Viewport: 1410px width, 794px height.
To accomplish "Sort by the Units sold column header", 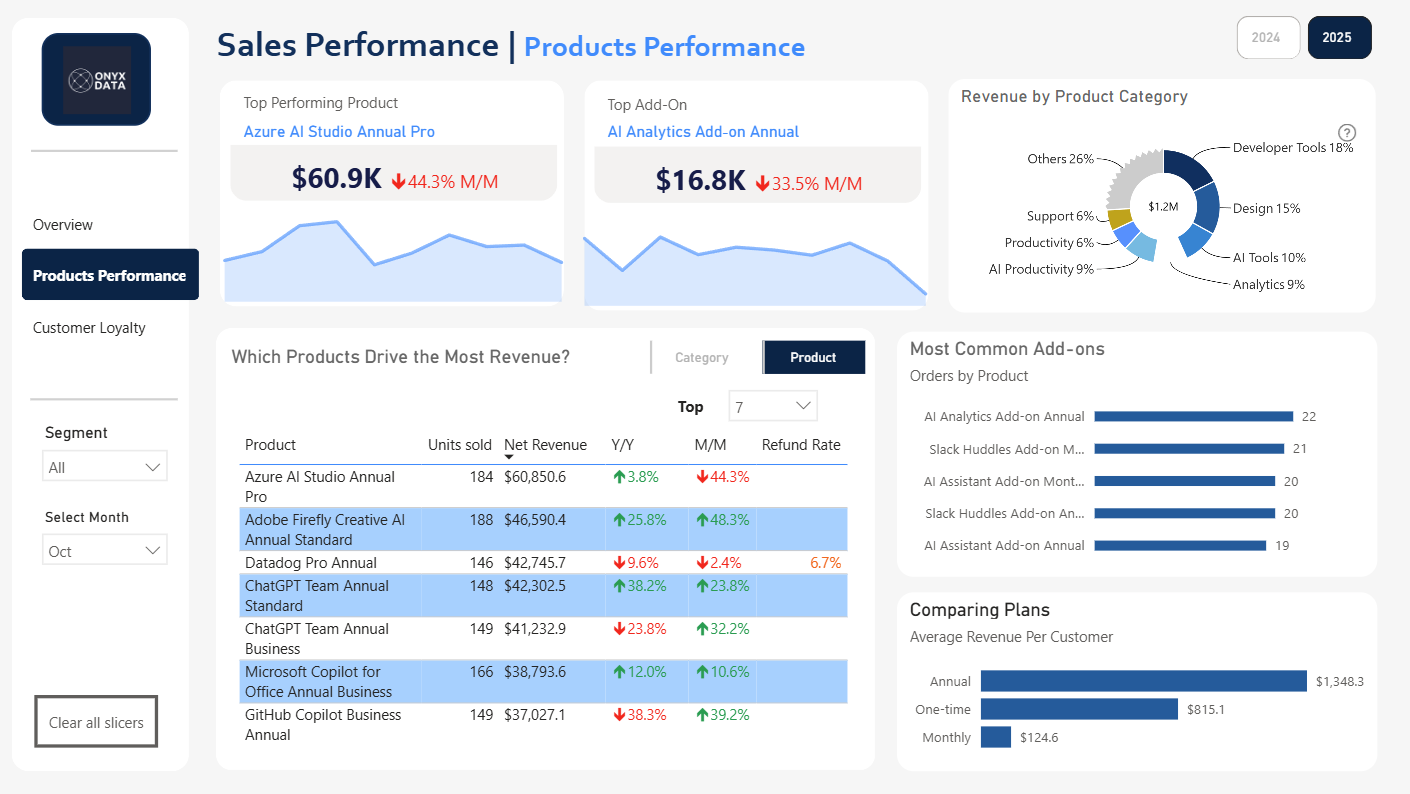I will click(460, 445).
